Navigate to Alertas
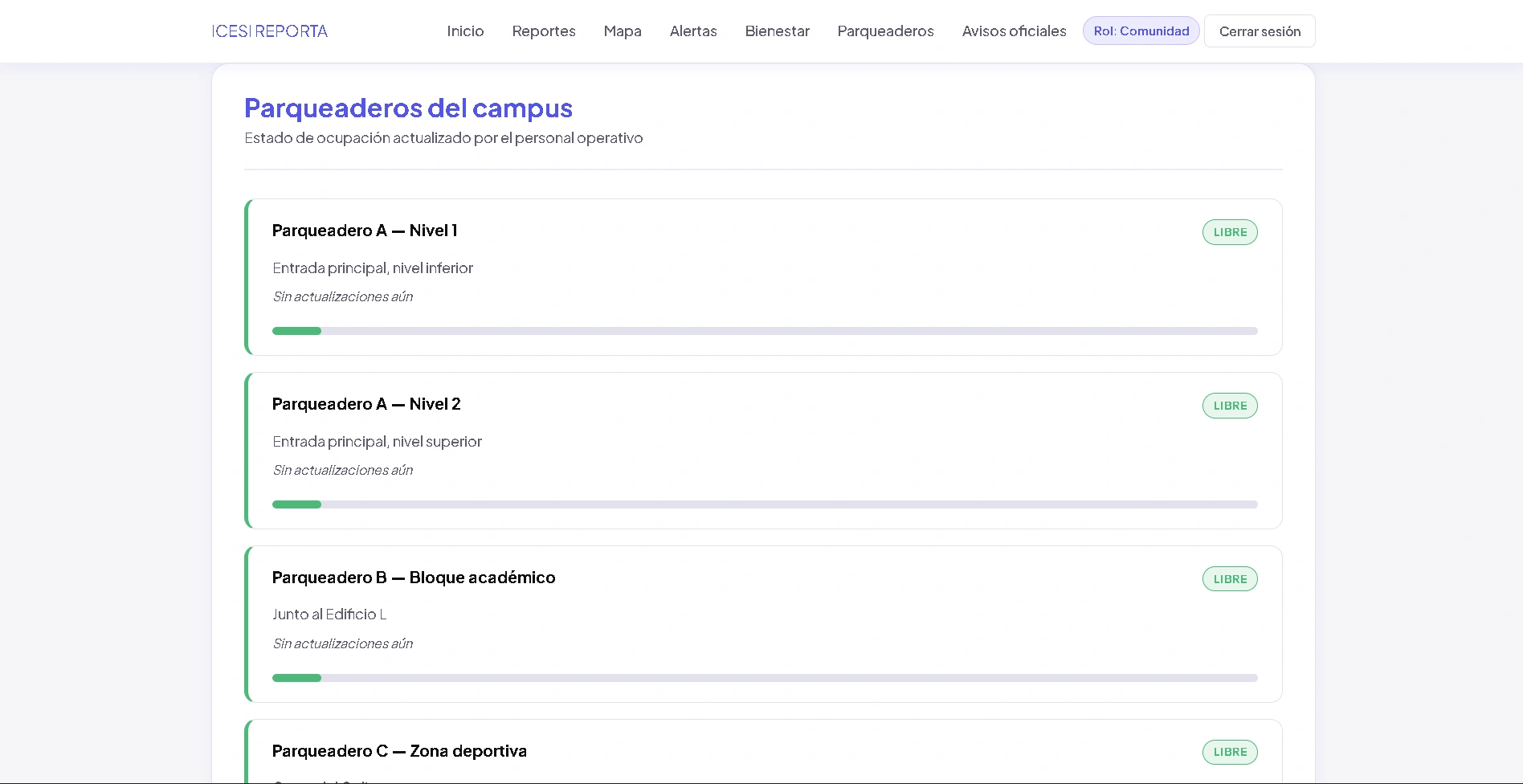Image resolution: width=1523 pixels, height=784 pixels. click(x=693, y=31)
